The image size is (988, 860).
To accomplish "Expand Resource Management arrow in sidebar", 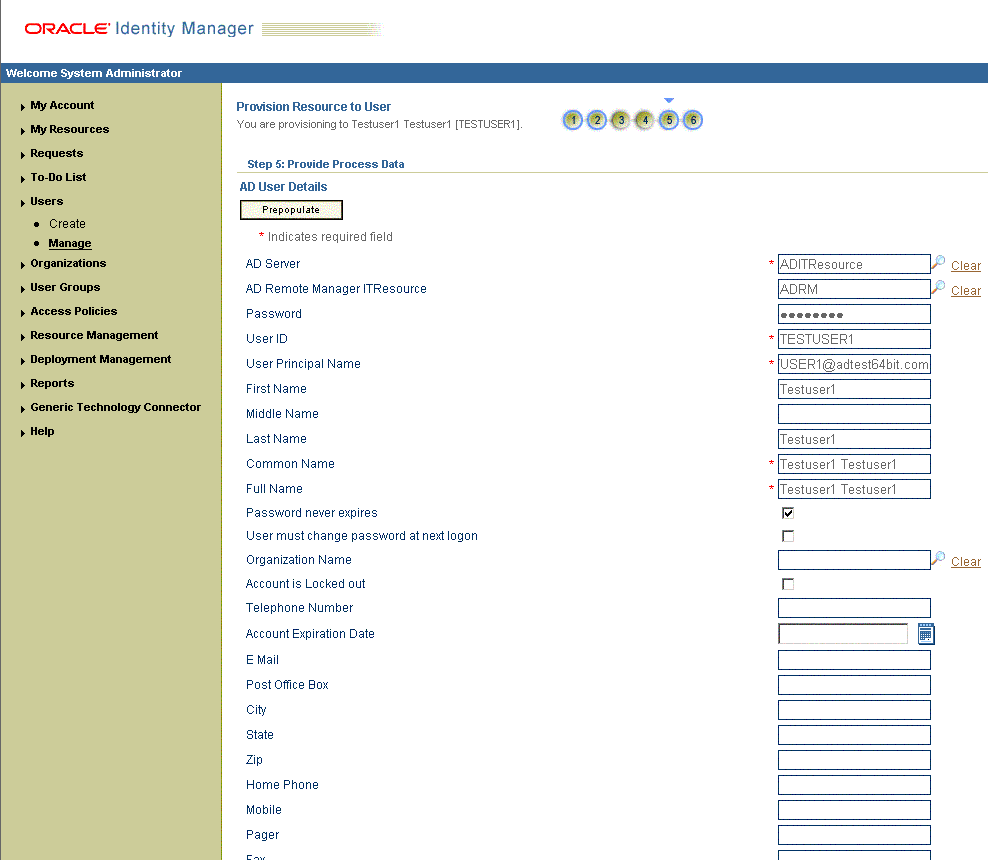I will (23, 336).
